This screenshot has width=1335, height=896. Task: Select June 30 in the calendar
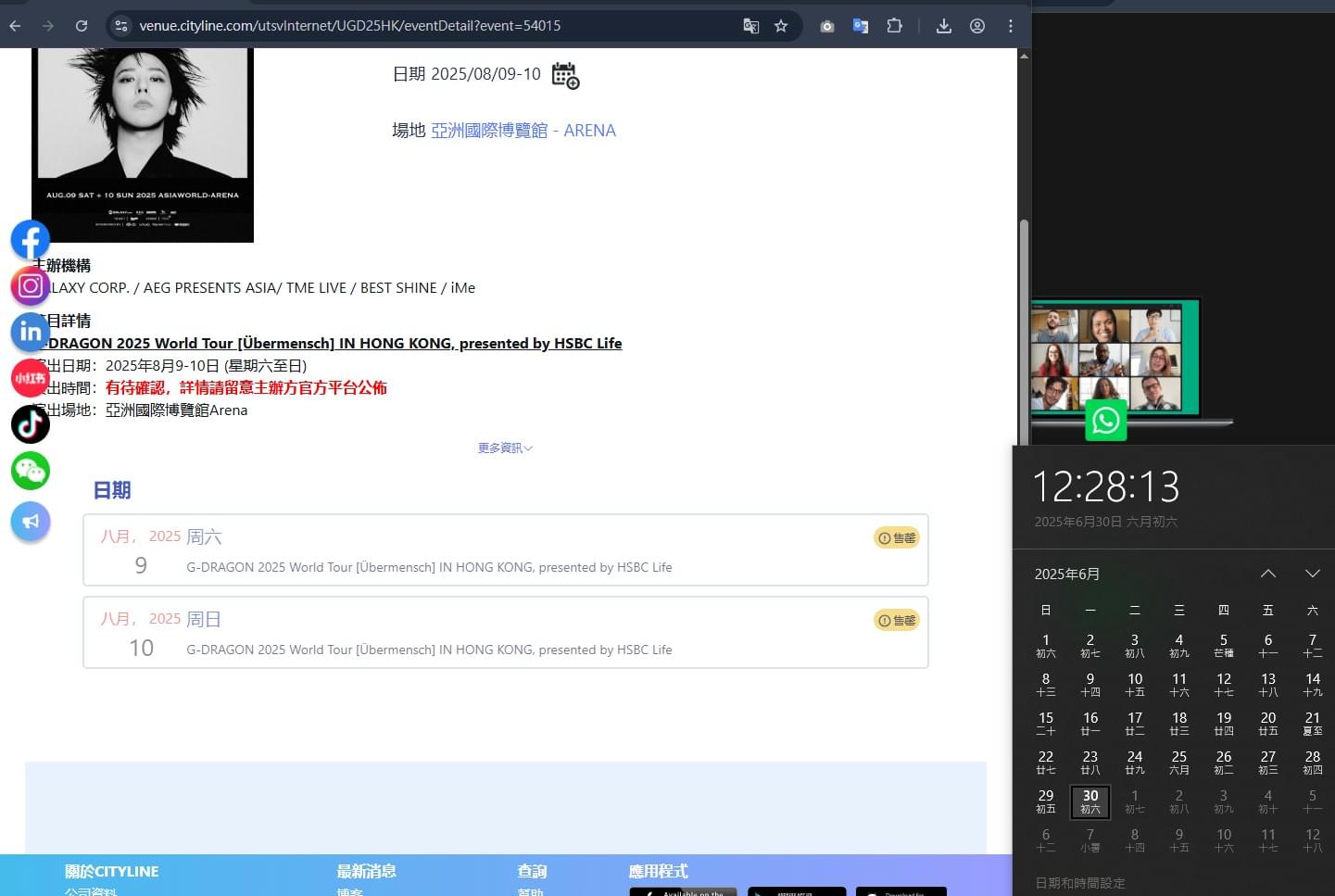click(1090, 802)
